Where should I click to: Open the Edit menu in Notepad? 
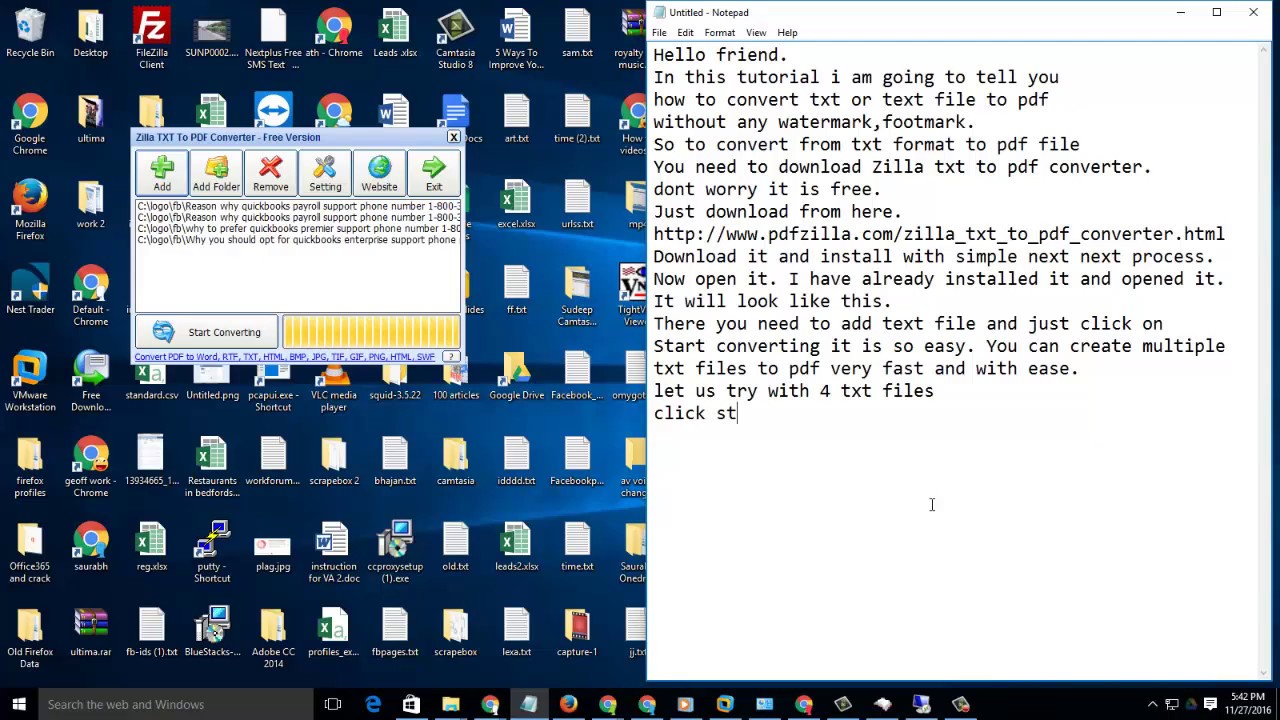point(685,33)
